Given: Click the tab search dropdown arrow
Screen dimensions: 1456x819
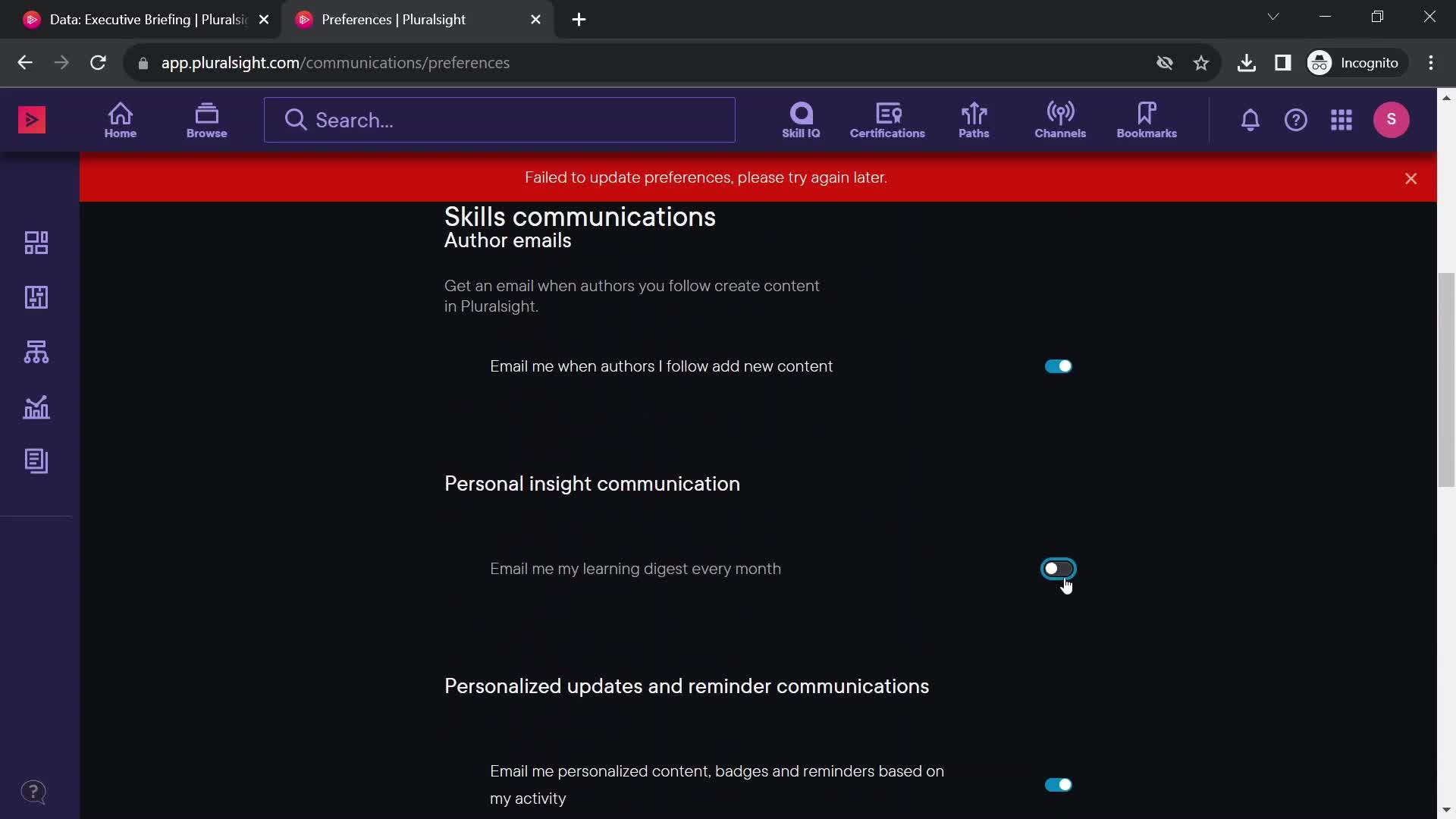Looking at the screenshot, I should pos(1273,17).
